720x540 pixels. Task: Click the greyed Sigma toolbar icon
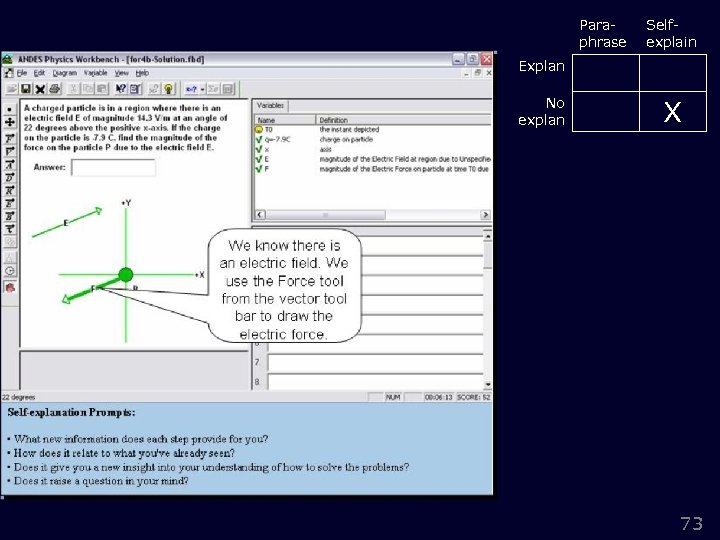[x=213, y=89]
